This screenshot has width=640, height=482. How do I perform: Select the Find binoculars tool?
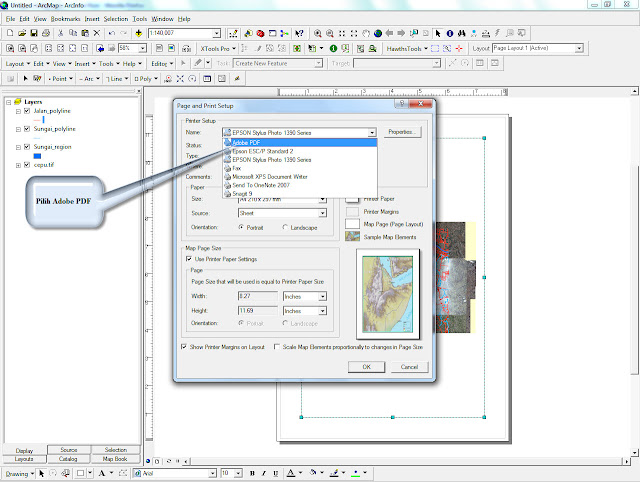tap(462, 33)
